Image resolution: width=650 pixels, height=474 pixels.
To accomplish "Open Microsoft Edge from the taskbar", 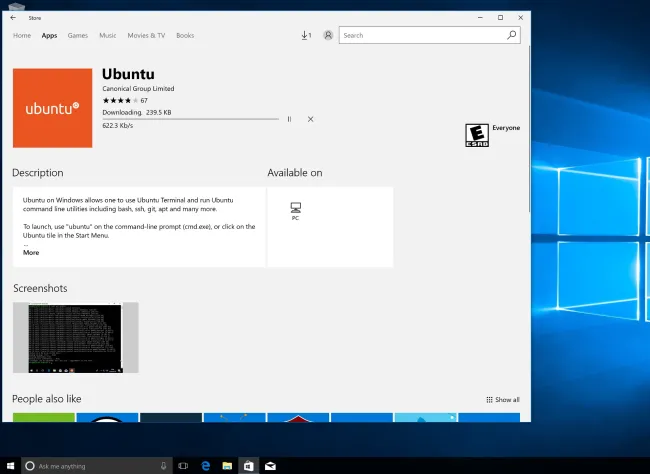I will [205, 466].
